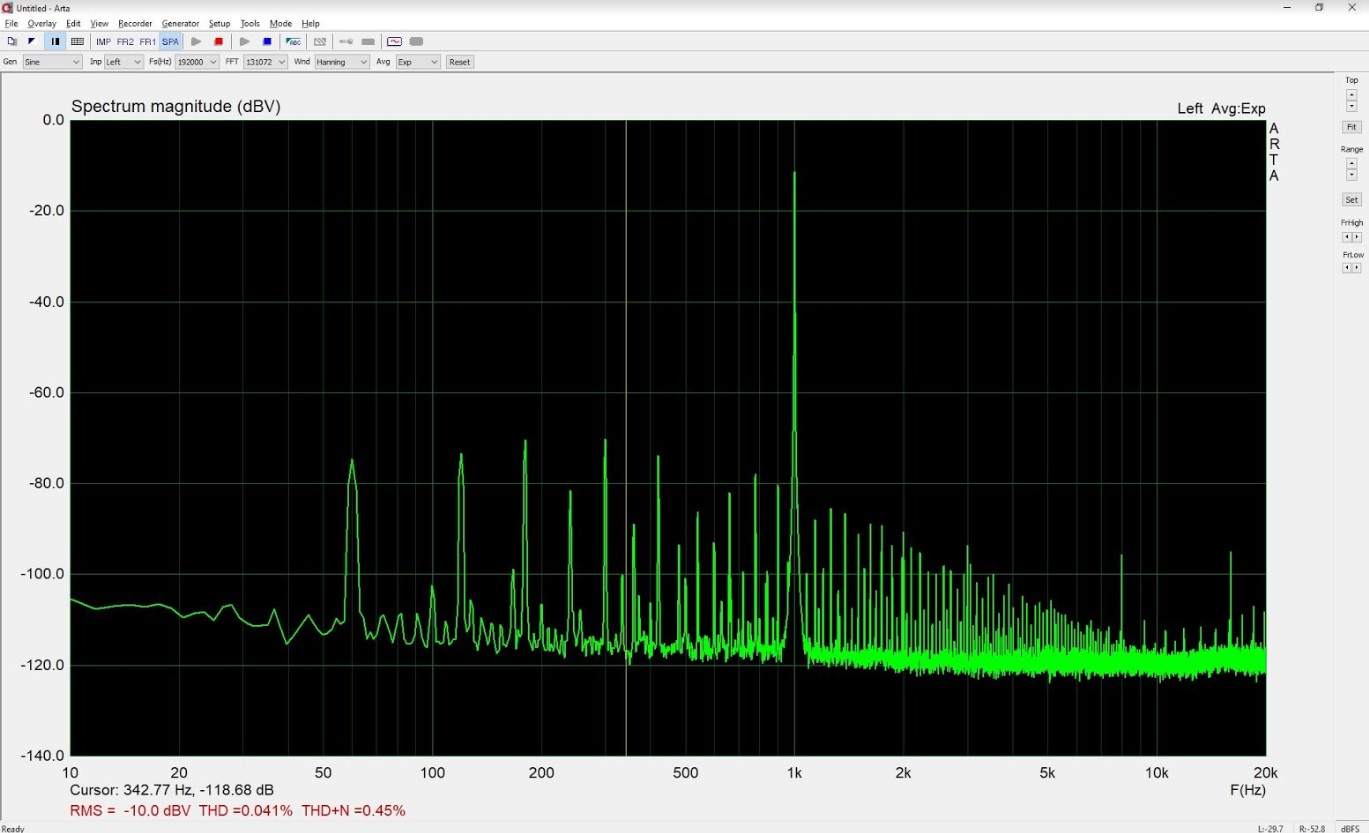Open the Gen signal type dropdown
1369x833 pixels.
tap(52, 62)
